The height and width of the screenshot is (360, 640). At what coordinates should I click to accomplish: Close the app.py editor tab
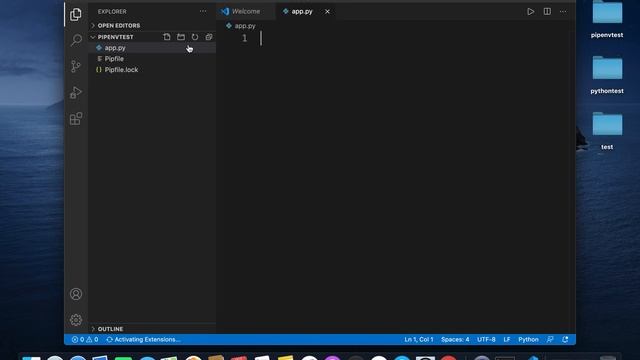click(327, 11)
